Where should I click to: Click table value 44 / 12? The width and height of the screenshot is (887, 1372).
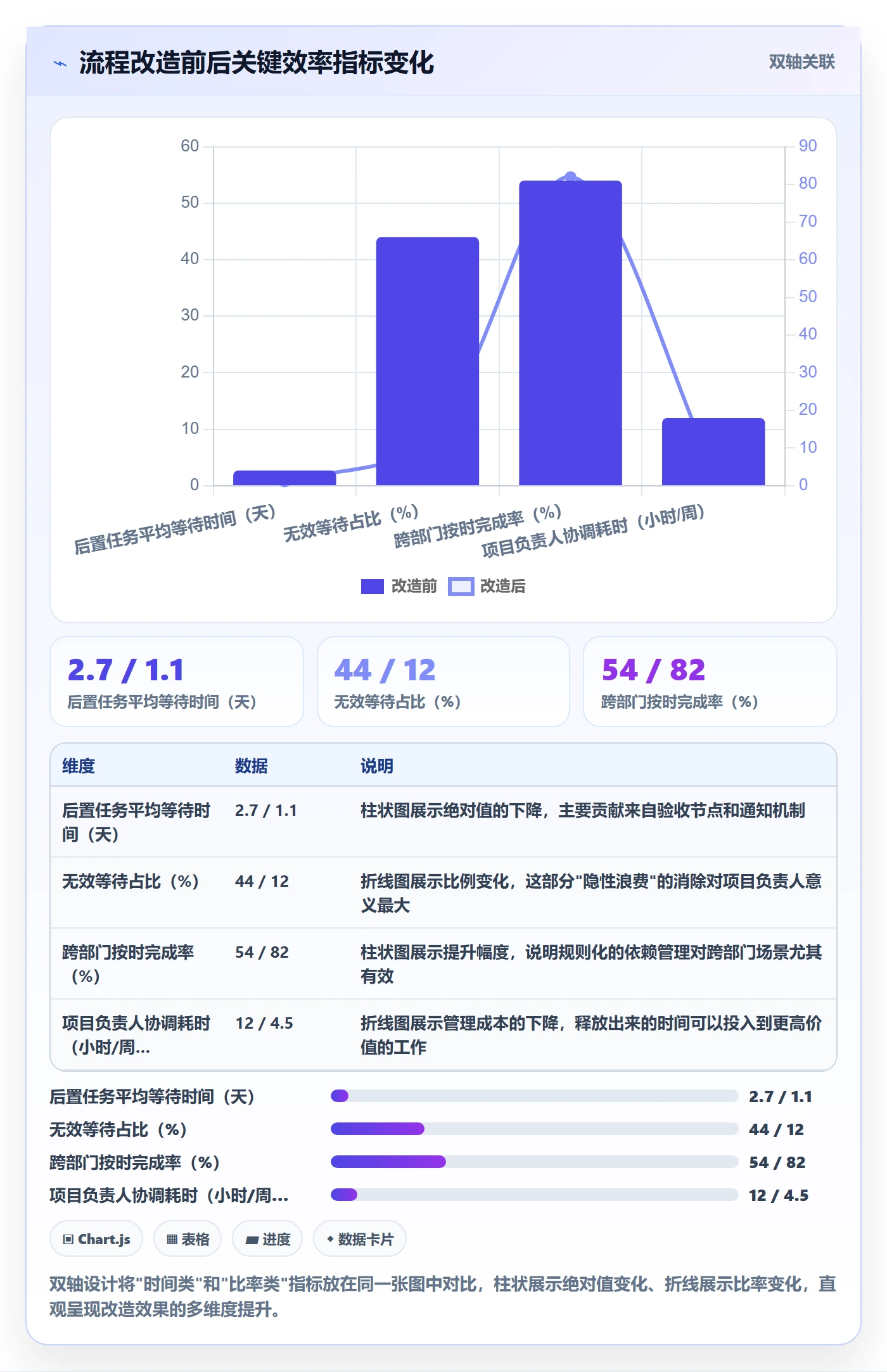pos(262,881)
